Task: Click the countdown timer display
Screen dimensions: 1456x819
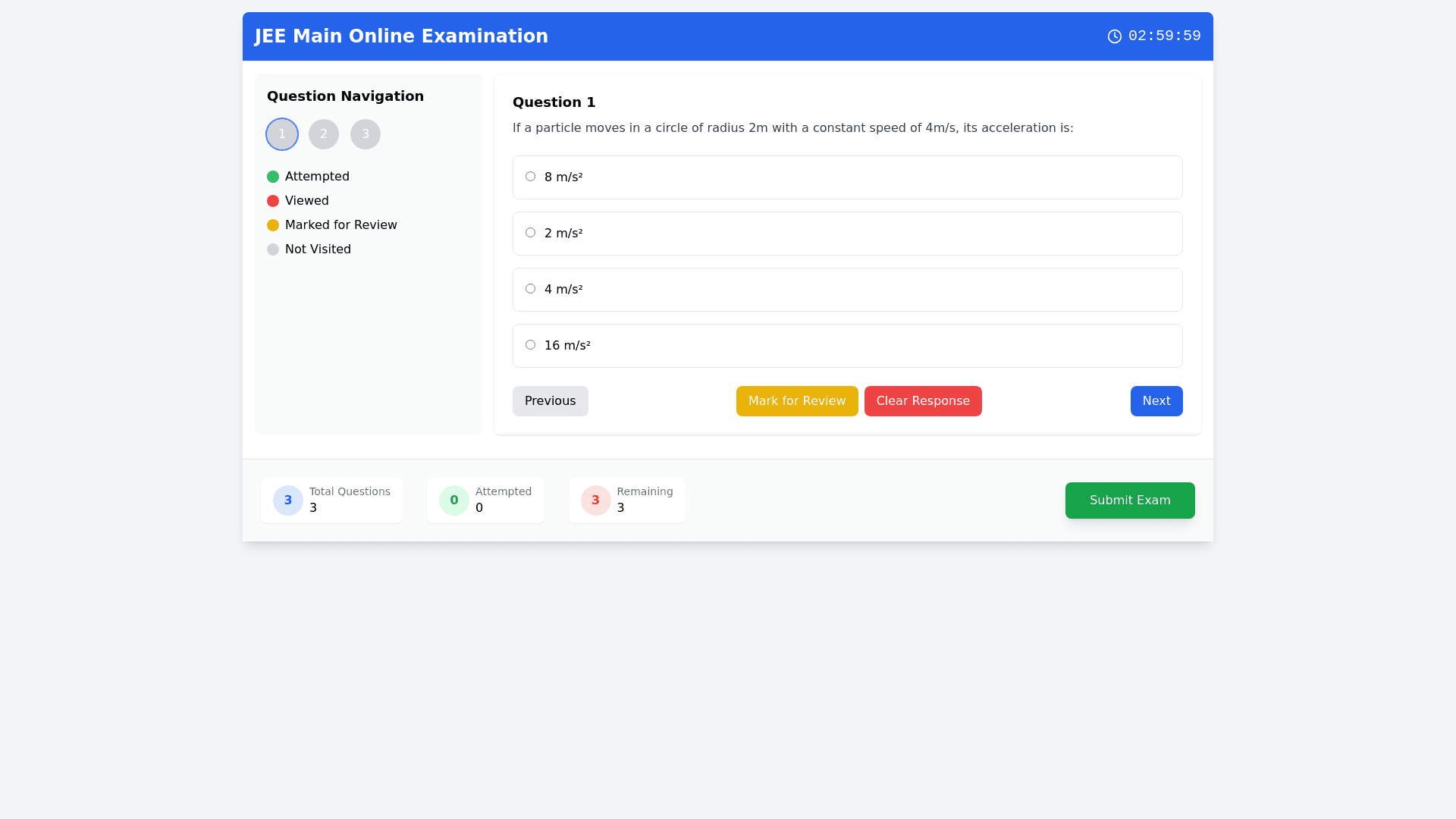Action: (1164, 36)
